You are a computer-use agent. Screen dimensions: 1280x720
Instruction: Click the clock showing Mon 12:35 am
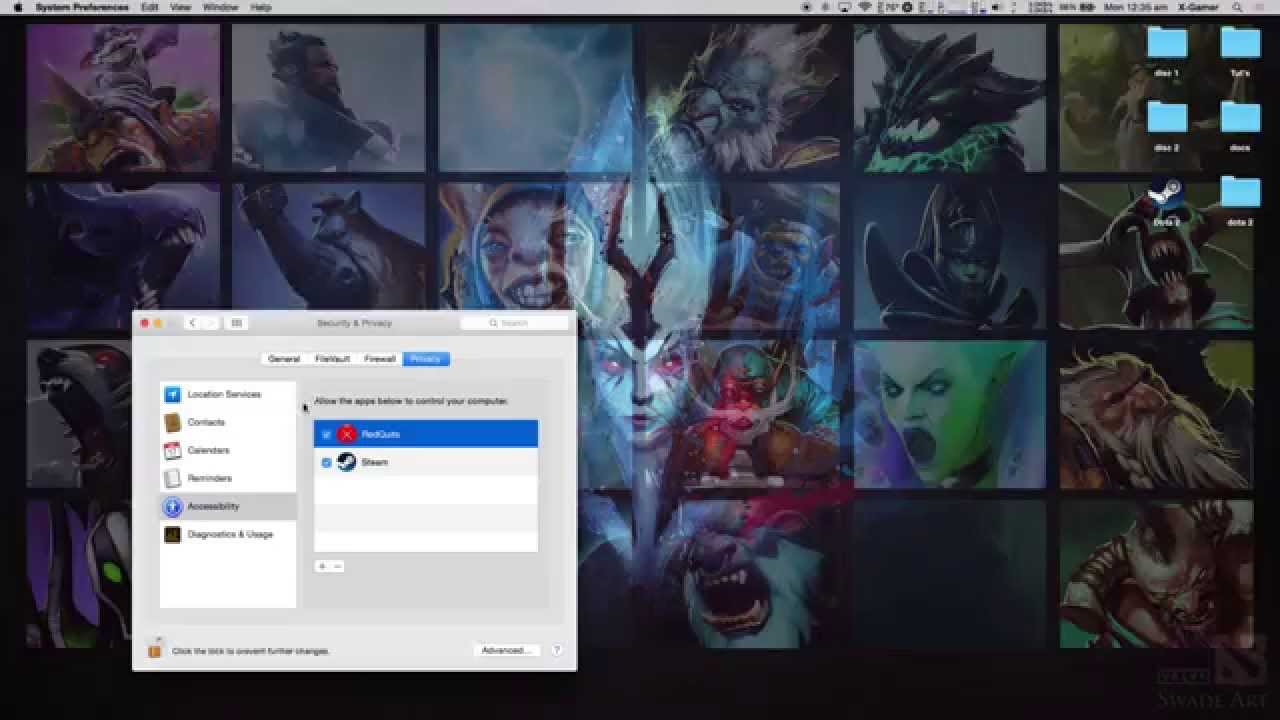tap(1138, 7)
